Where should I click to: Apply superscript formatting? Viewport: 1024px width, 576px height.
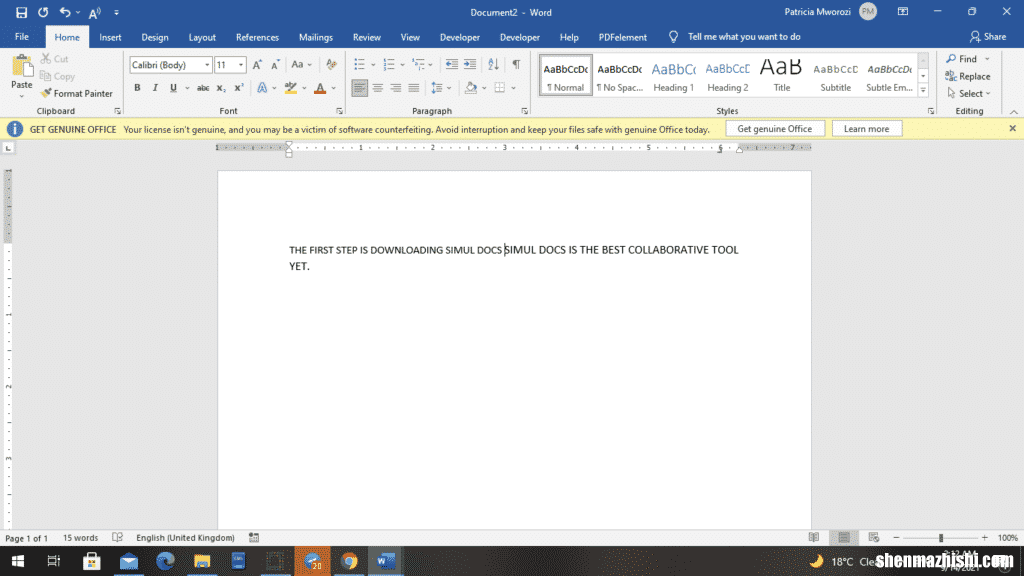[239, 88]
